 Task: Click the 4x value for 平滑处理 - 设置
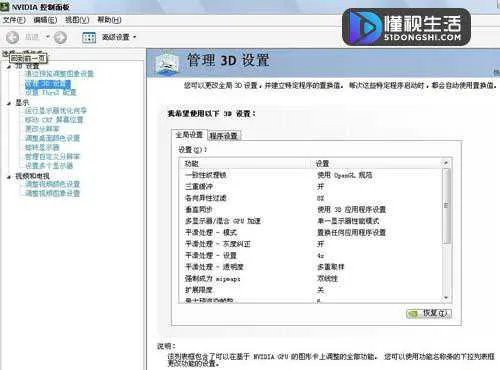[320, 256]
